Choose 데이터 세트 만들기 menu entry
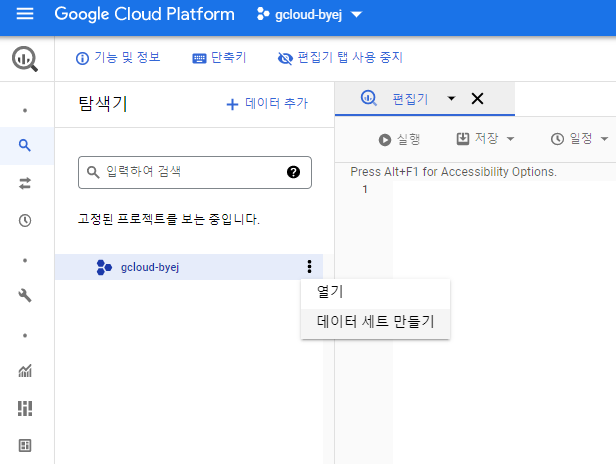 pyautogui.click(x=376, y=322)
